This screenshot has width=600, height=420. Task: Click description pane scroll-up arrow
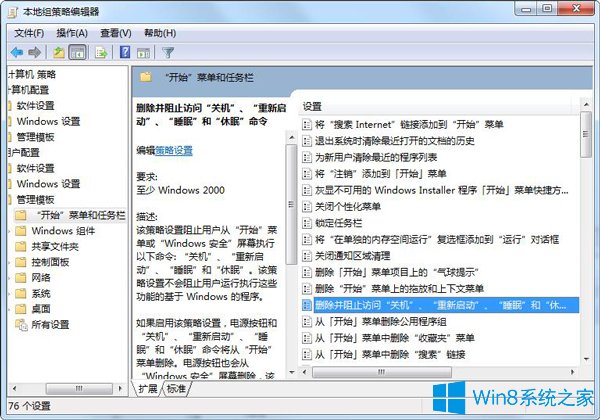pyautogui.click(x=292, y=137)
